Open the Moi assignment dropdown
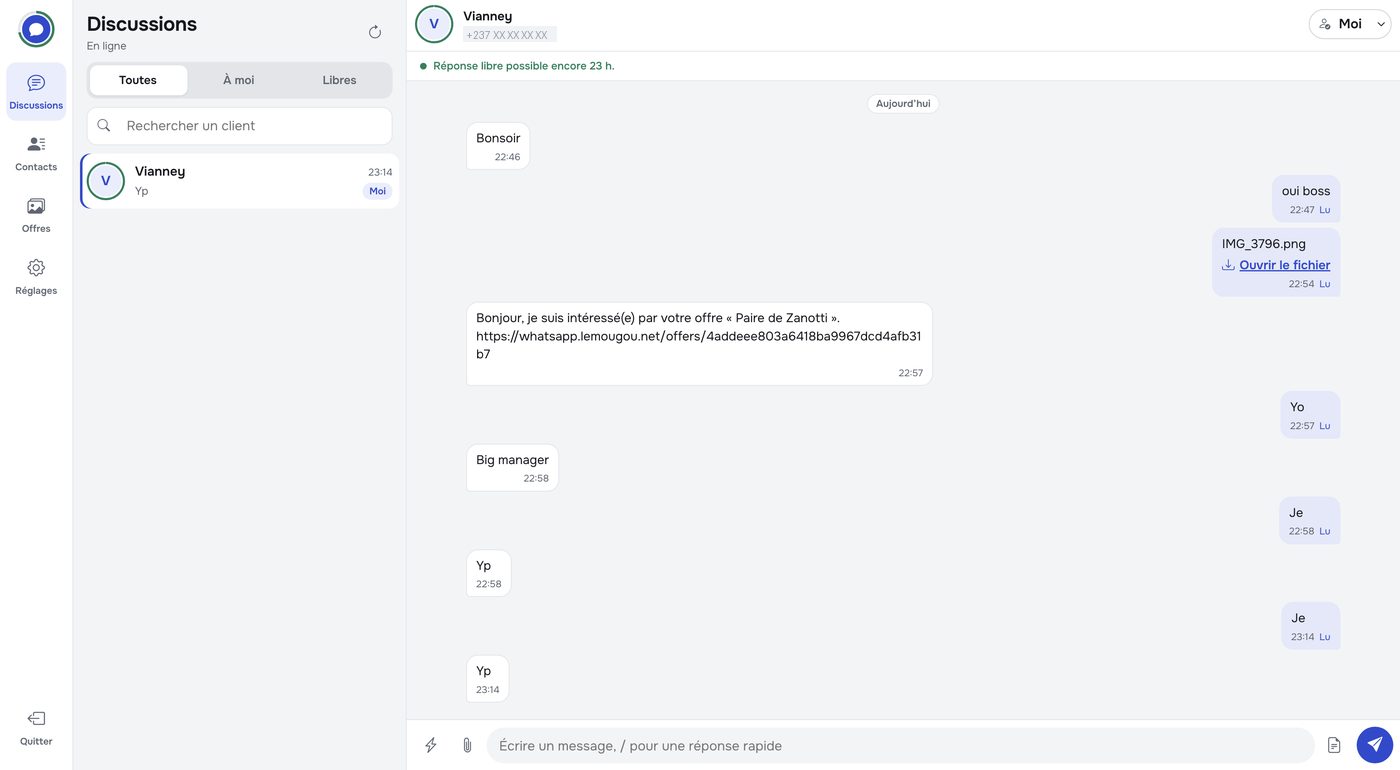Screen dimensions: 1400x770 [1350, 24]
